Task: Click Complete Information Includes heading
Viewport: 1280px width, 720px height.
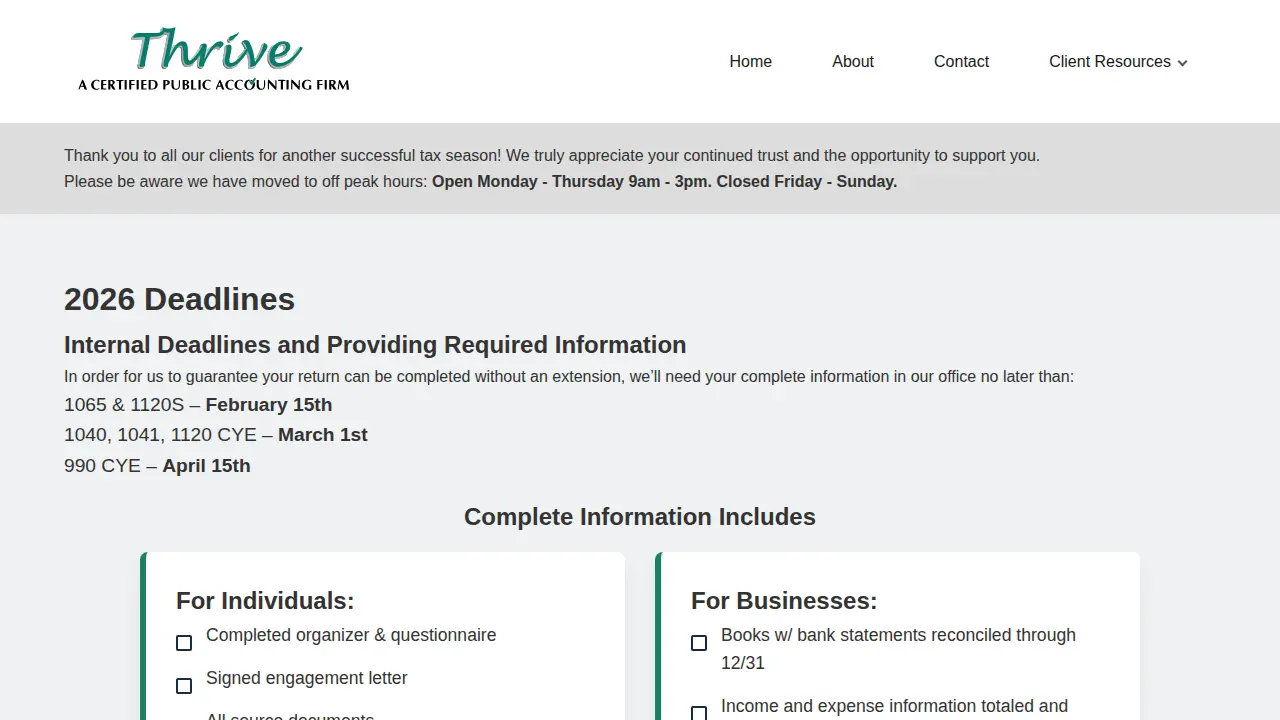Action: [x=640, y=517]
